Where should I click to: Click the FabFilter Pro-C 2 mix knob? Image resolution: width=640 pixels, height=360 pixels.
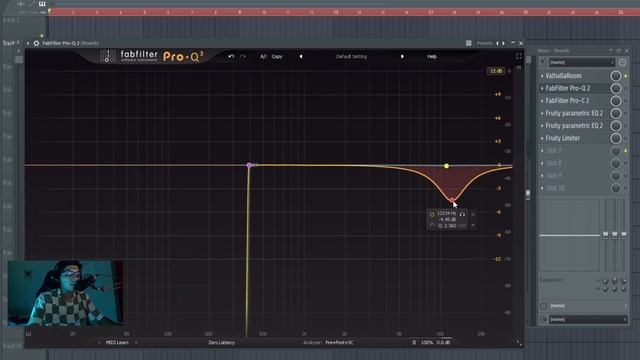(x=616, y=101)
